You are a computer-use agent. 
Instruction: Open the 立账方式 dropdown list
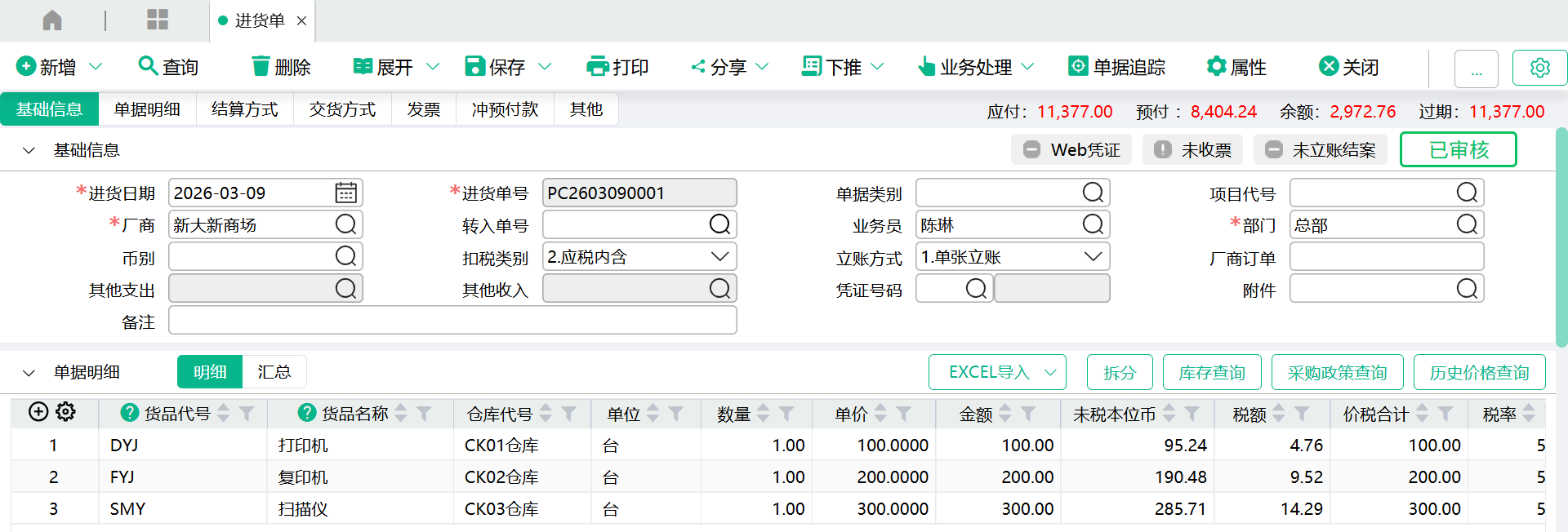click(x=1093, y=257)
